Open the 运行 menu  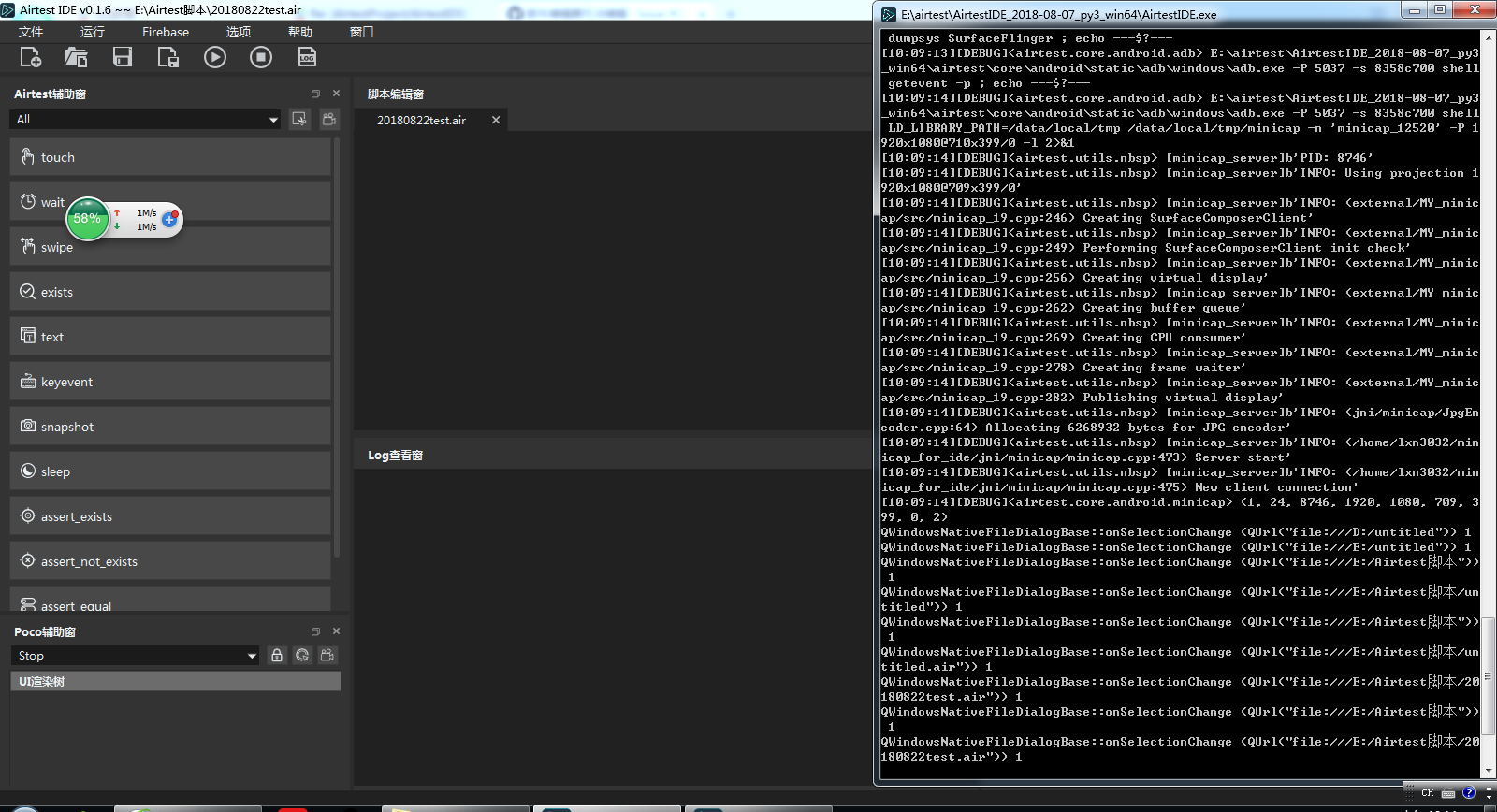tap(93, 32)
